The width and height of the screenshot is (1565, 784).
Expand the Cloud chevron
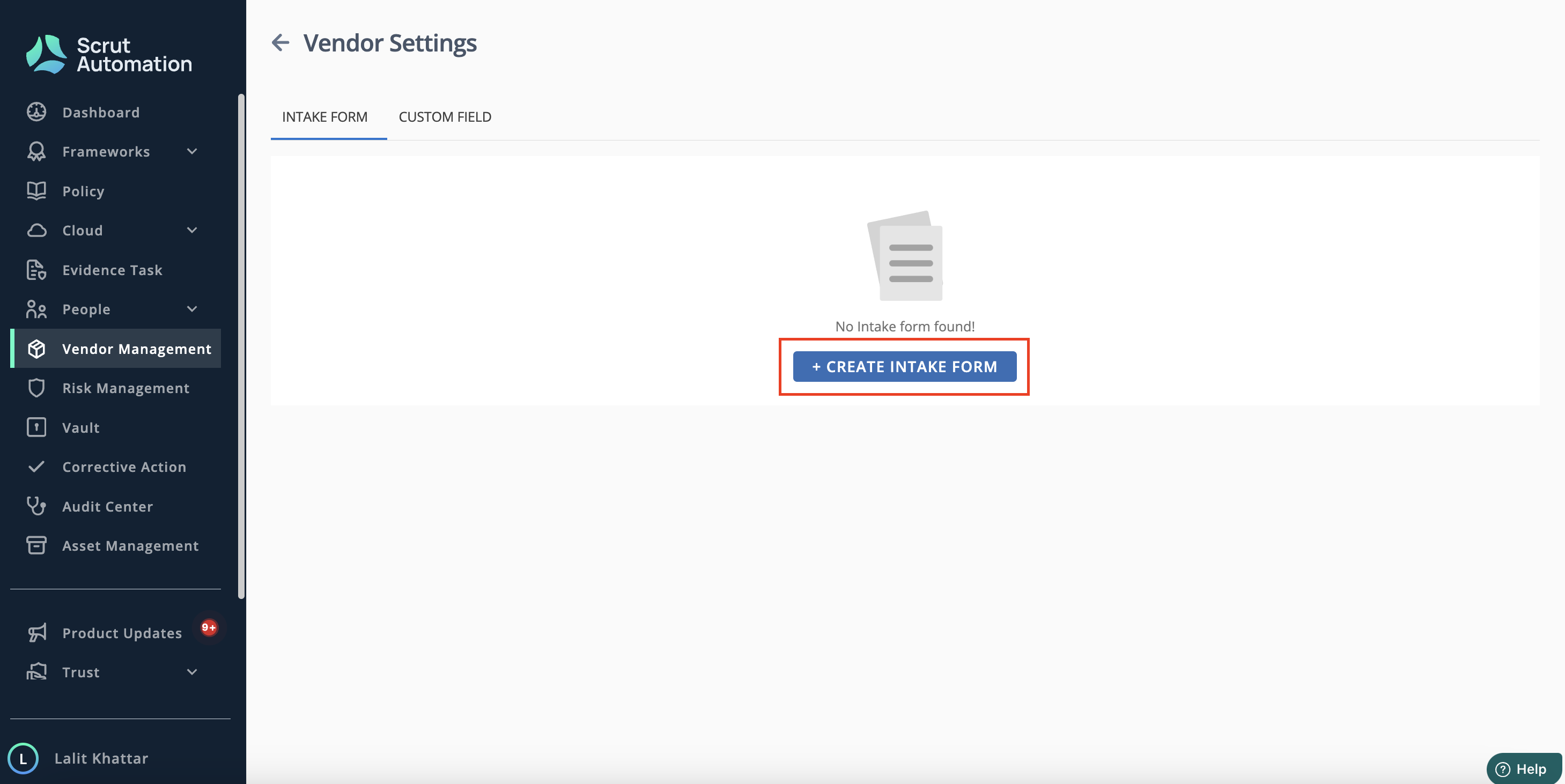coord(192,230)
